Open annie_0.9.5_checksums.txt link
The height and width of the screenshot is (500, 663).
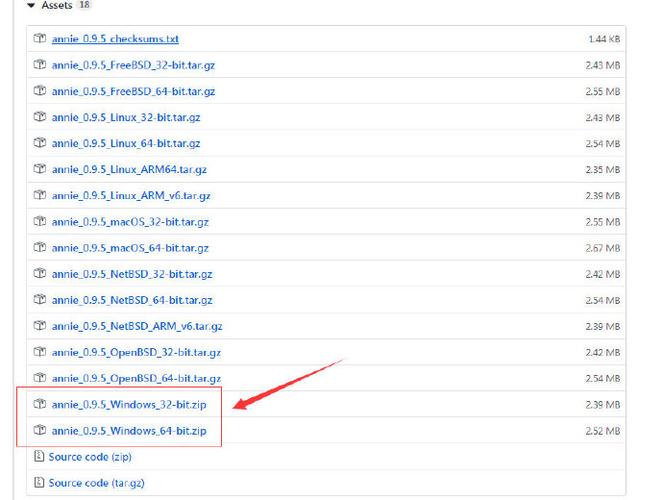[115, 39]
